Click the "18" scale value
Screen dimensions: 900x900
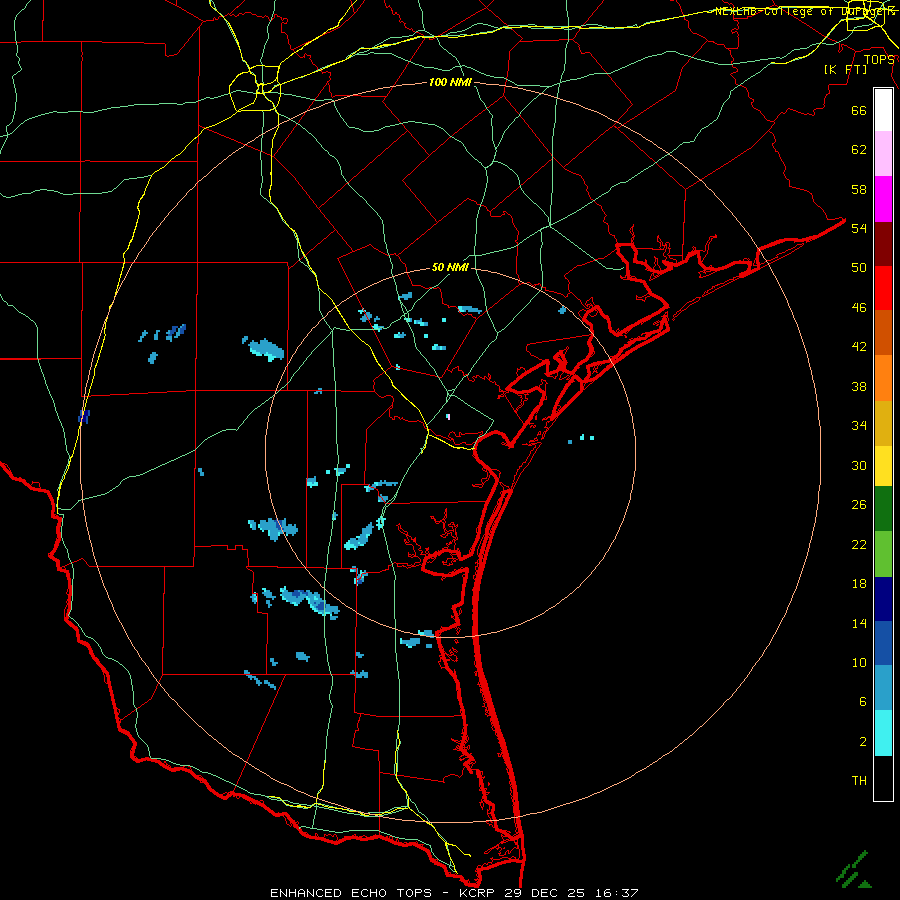pos(859,583)
